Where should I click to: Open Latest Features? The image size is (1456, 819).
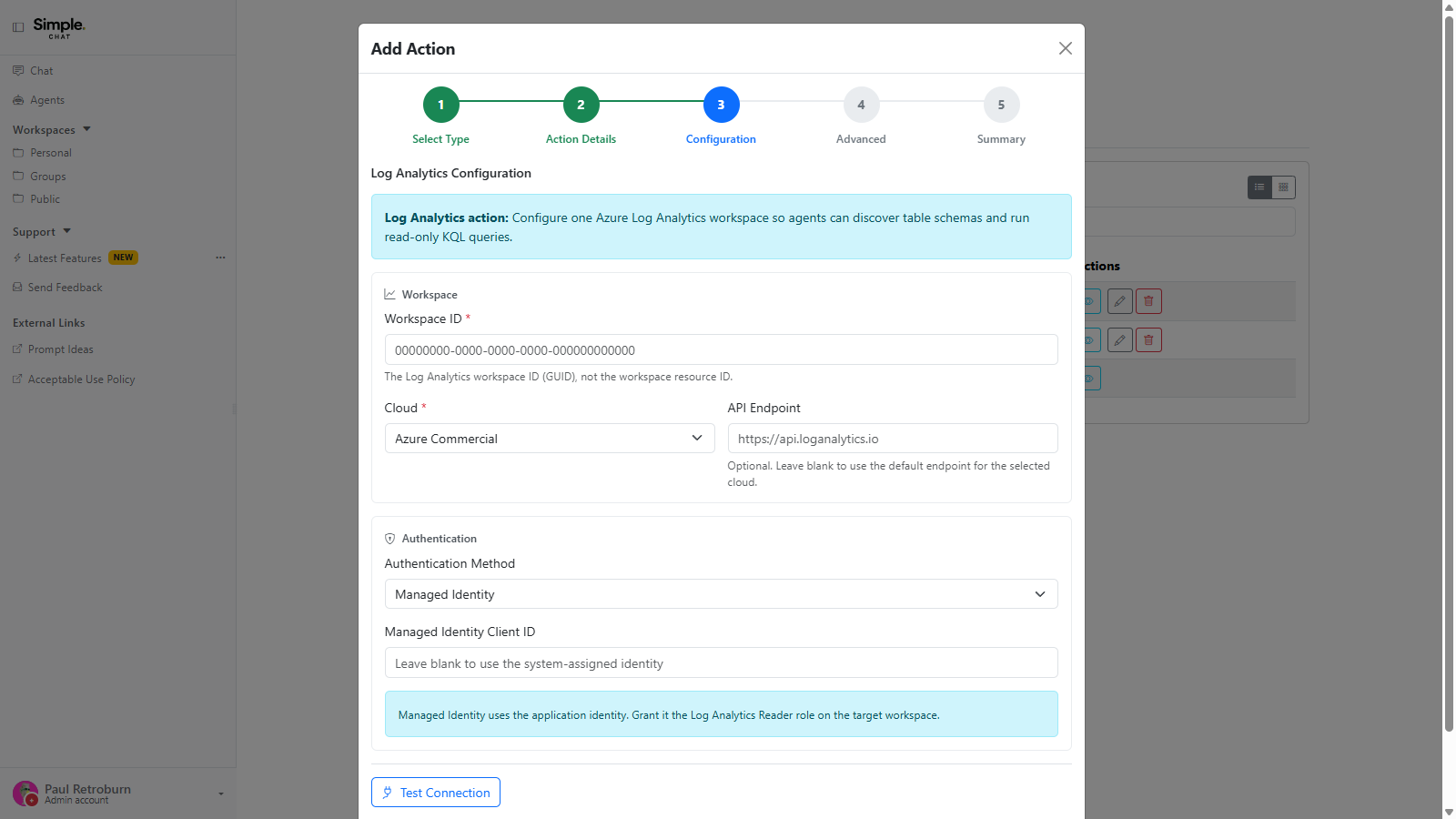[65, 258]
